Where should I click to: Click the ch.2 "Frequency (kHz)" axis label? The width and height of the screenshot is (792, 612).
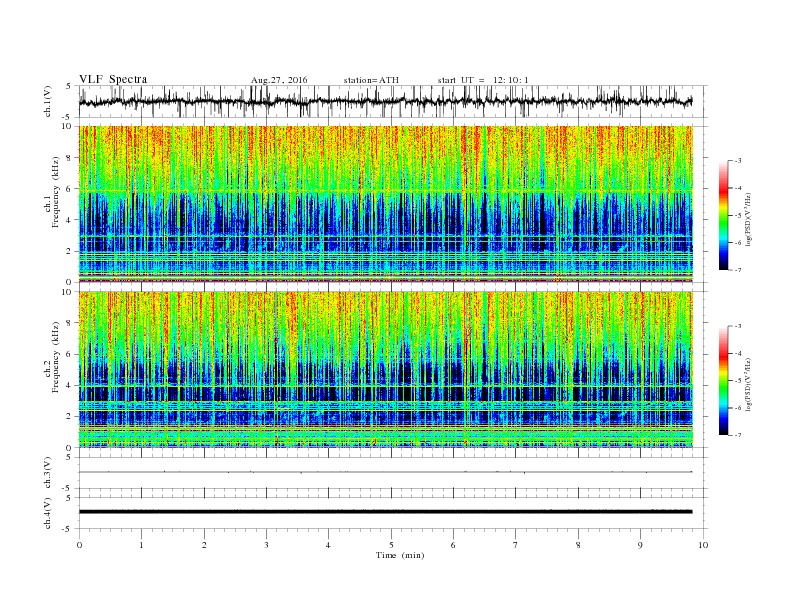(x=56, y=357)
